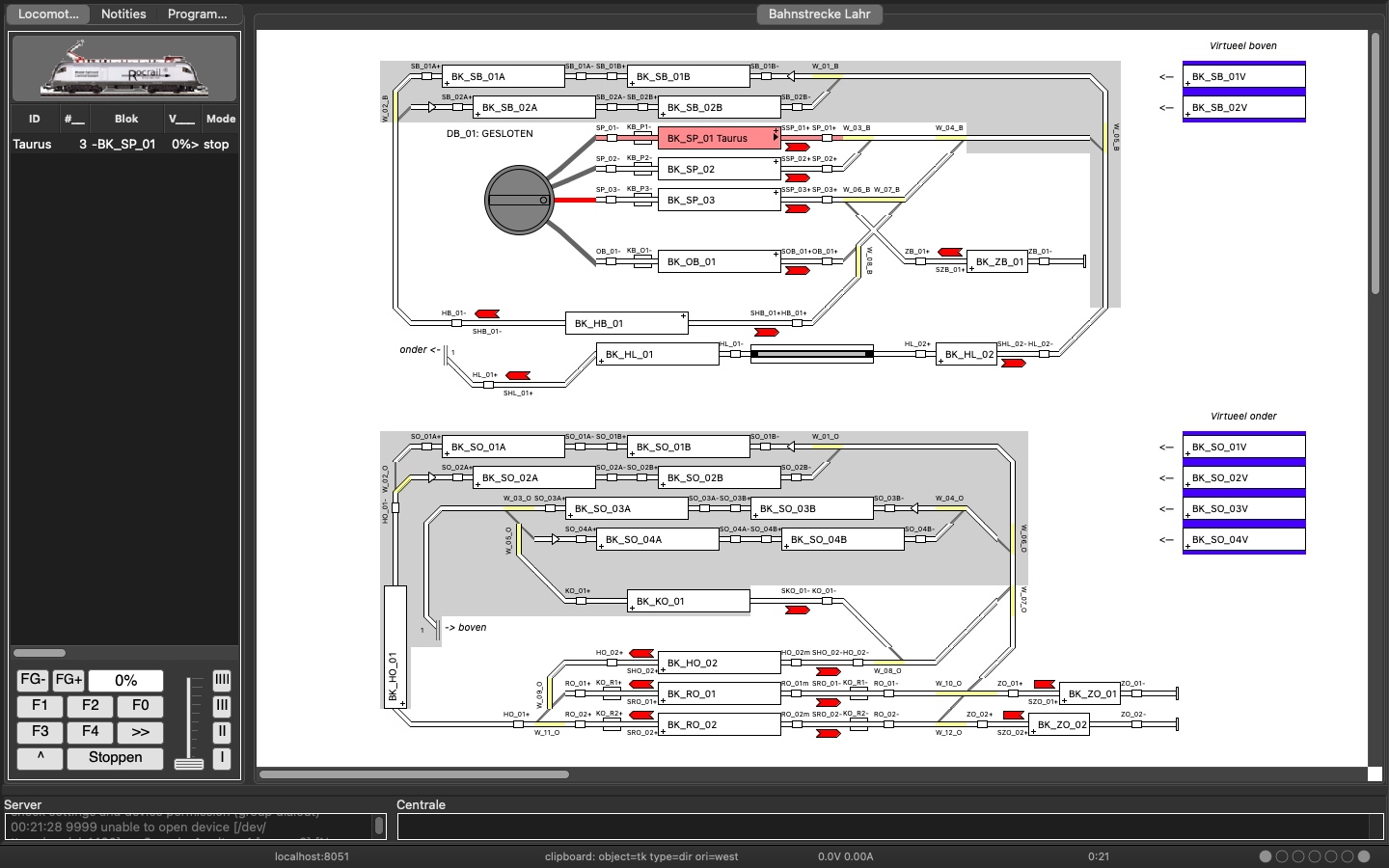
Task: Toggle sensor SP_02-
Action: [612, 169]
